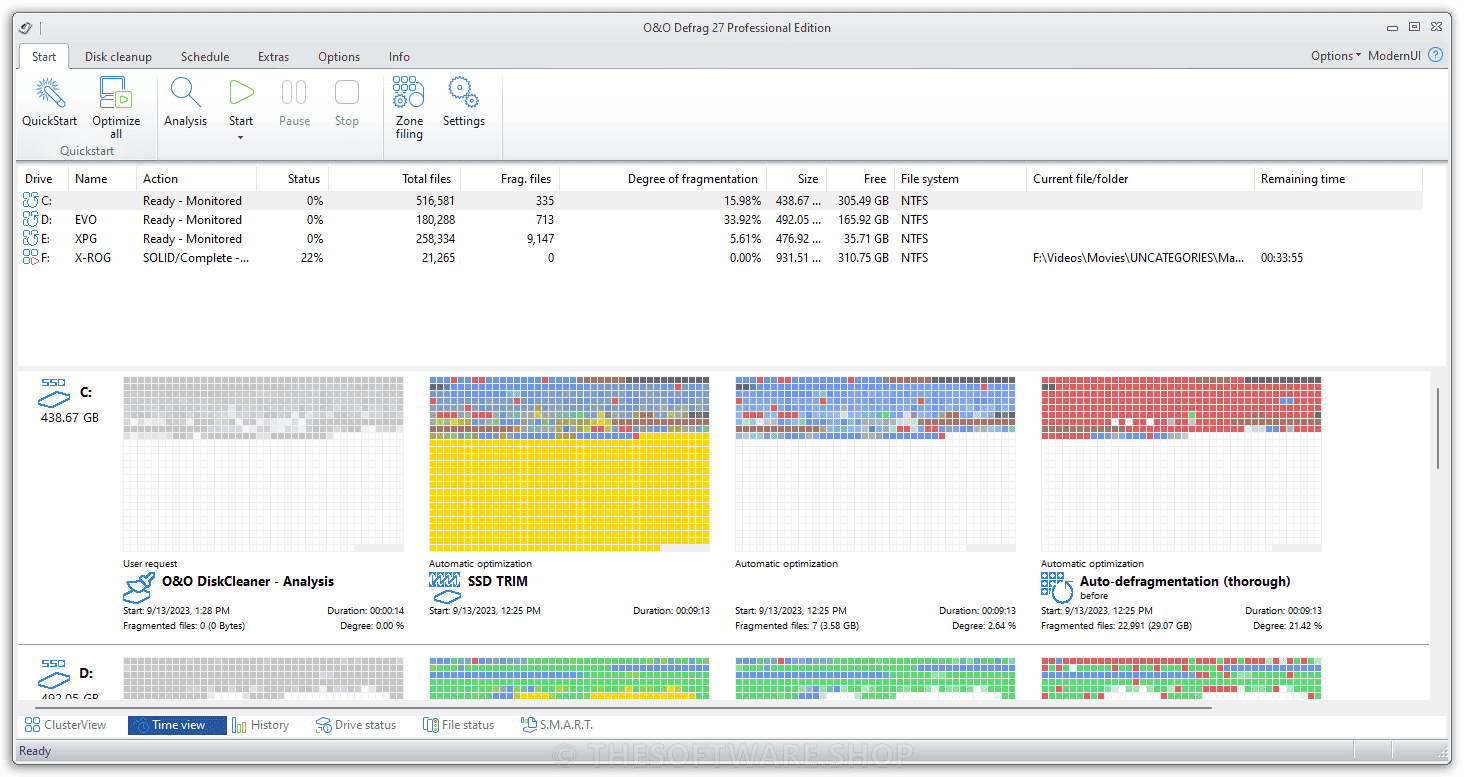Click the title bar pin icon

tap(26, 28)
